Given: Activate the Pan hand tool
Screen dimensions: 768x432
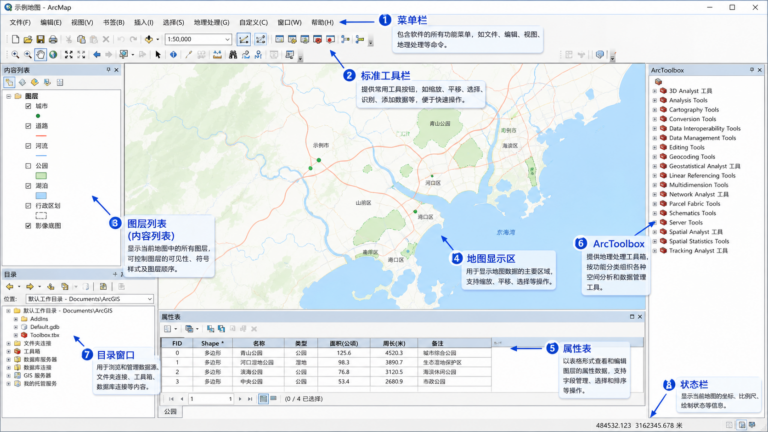Looking at the screenshot, I should pyautogui.click(x=40, y=55).
